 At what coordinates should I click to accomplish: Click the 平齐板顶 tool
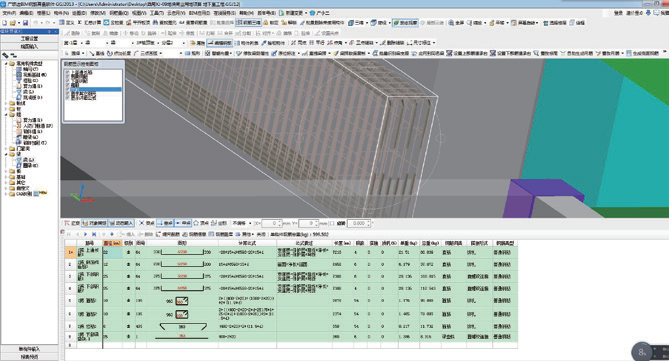tap(138, 23)
